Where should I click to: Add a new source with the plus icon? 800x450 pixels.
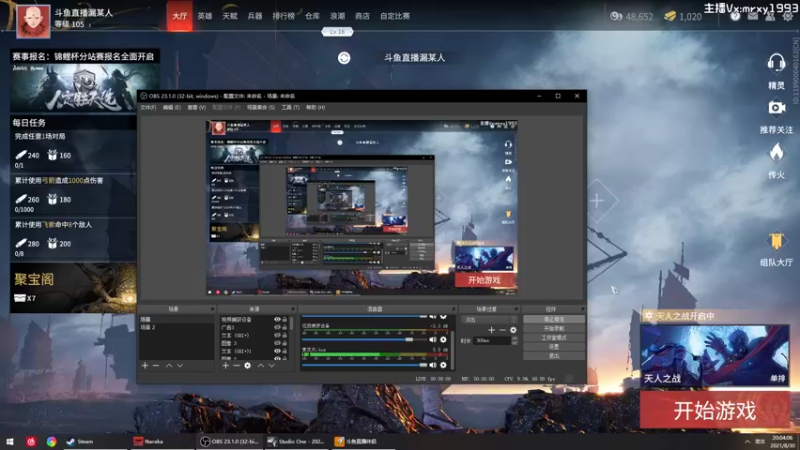[x=226, y=365]
